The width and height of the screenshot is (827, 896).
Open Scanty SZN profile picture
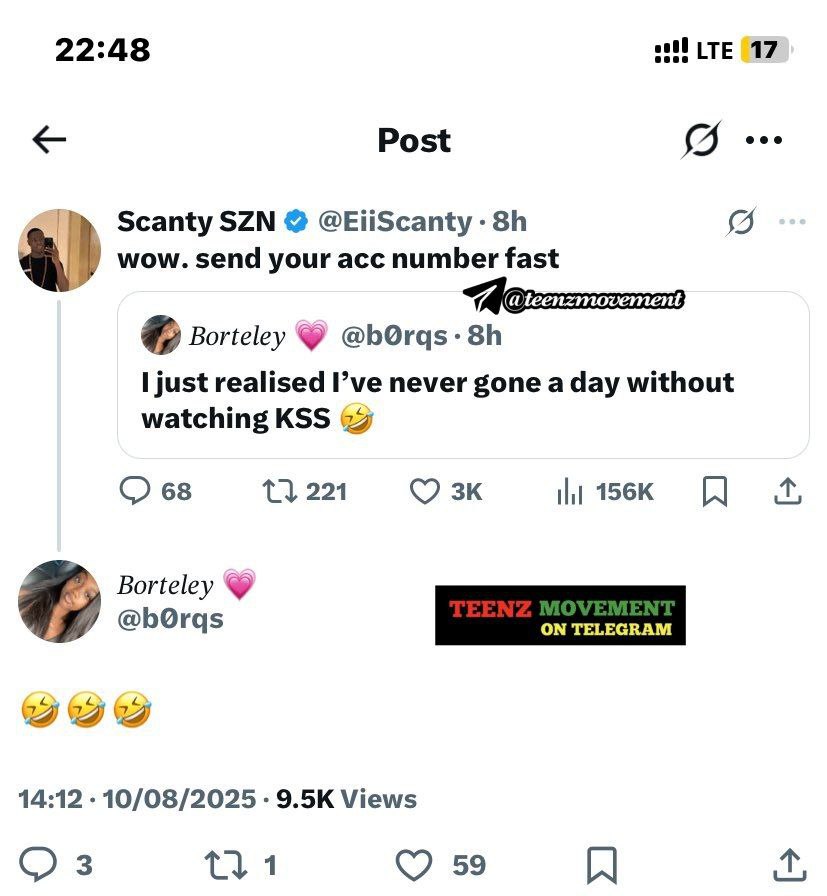(59, 250)
